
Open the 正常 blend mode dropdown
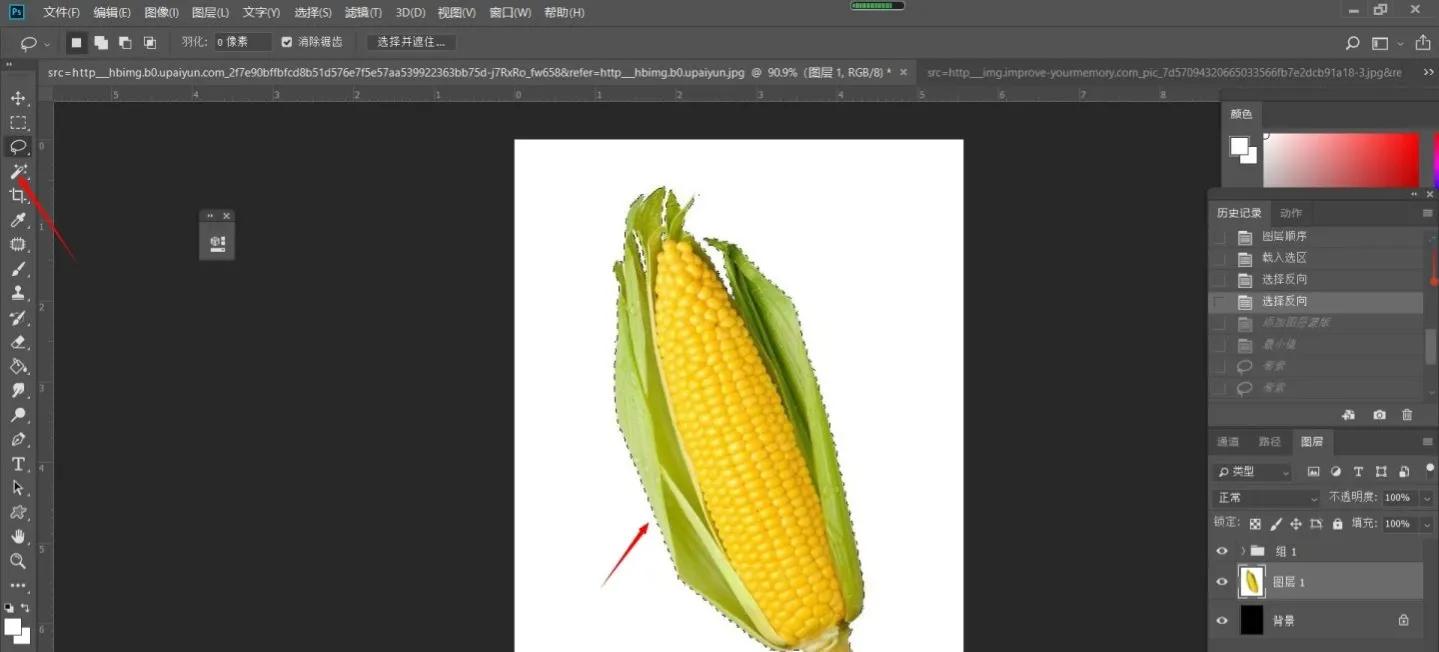(1267, 497)
